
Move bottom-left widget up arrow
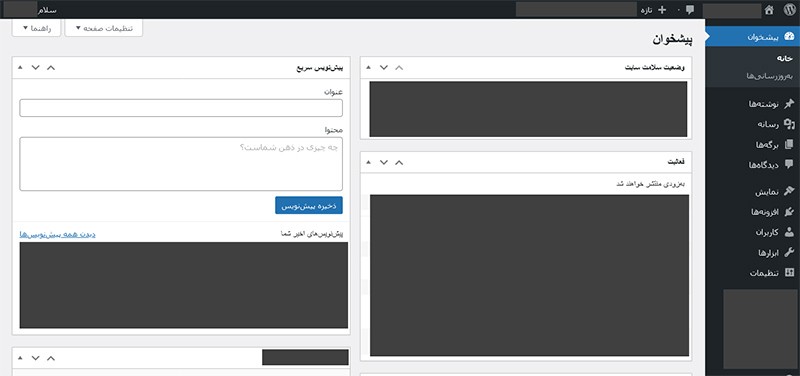(x=51, y=358)
